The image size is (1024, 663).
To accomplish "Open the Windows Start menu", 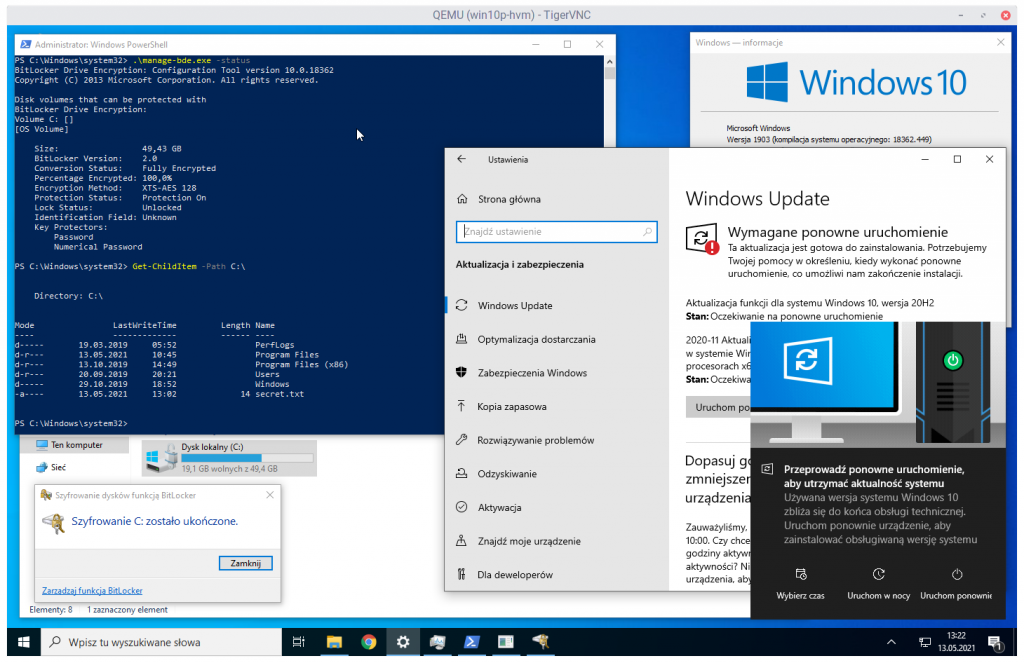I will point(24,643).
